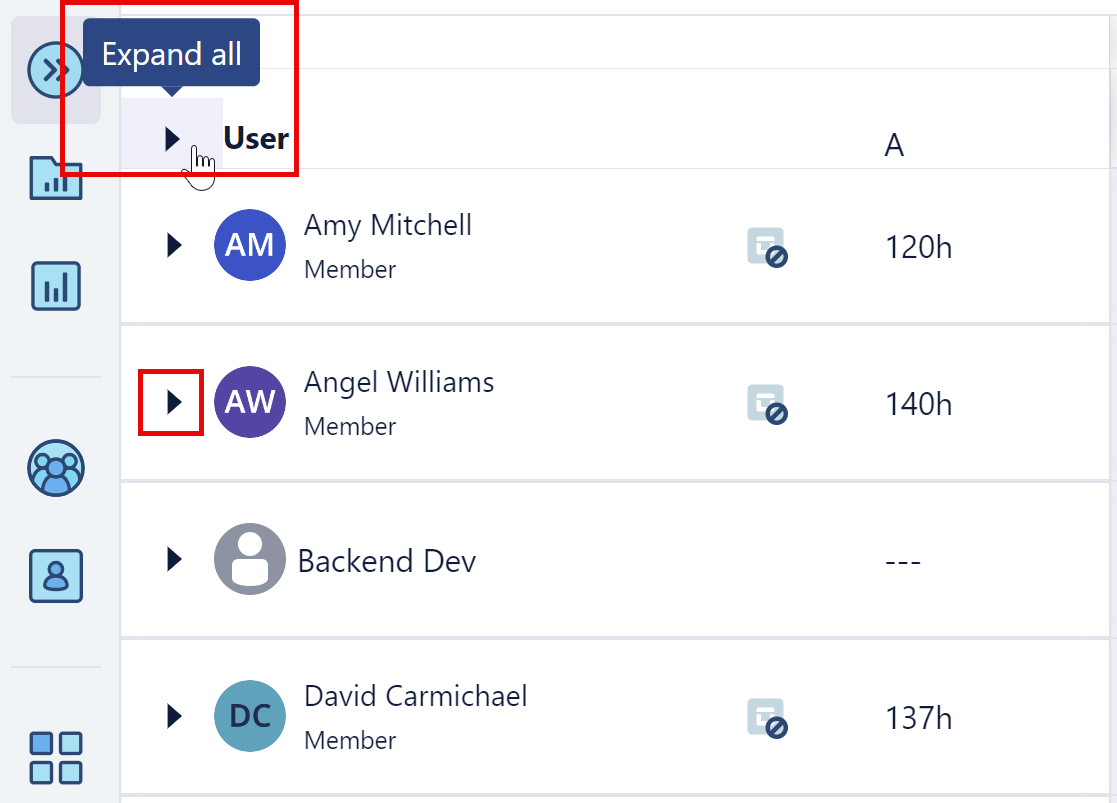
Task: Click David Carmichael's DC avatar
Action: coord(250,716)
